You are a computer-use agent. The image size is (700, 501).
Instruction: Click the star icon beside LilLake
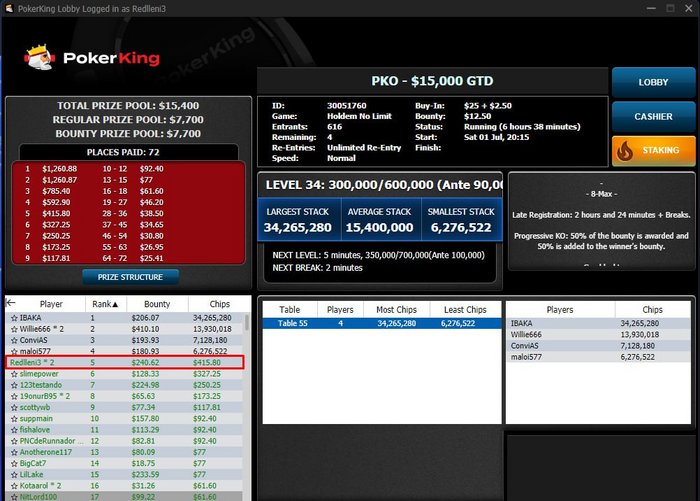(14, 475)
